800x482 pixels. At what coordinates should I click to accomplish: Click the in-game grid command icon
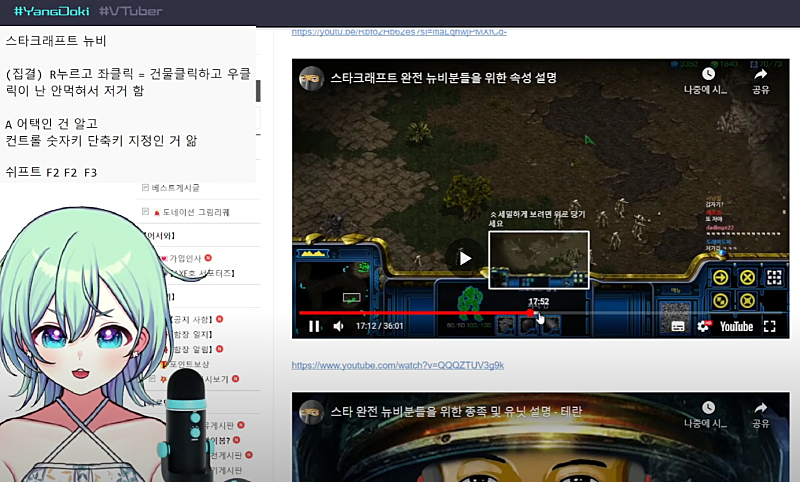pyautogui.click(x=774, y=277)
